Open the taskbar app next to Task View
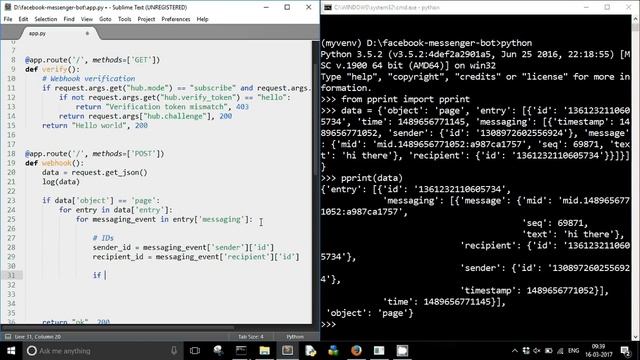 click(x=218, y=351)
